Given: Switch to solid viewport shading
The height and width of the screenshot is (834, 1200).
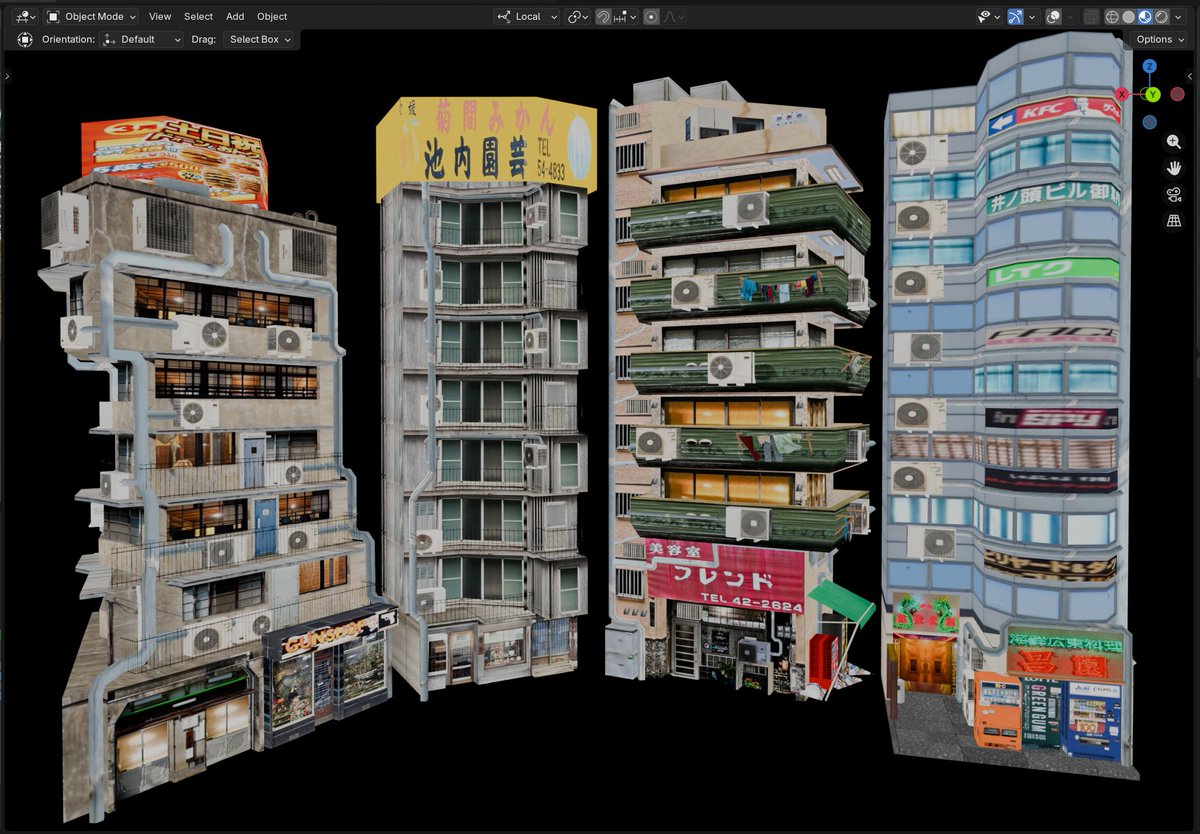Looking at the screenshot, I should click(1129, 16).
